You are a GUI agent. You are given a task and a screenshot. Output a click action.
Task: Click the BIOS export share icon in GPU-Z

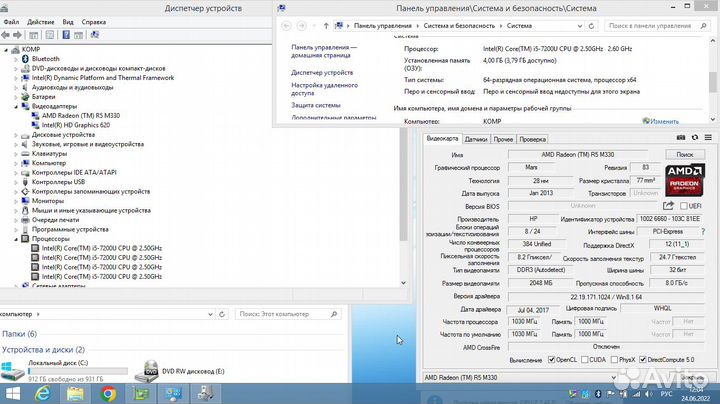pos(669,206)
